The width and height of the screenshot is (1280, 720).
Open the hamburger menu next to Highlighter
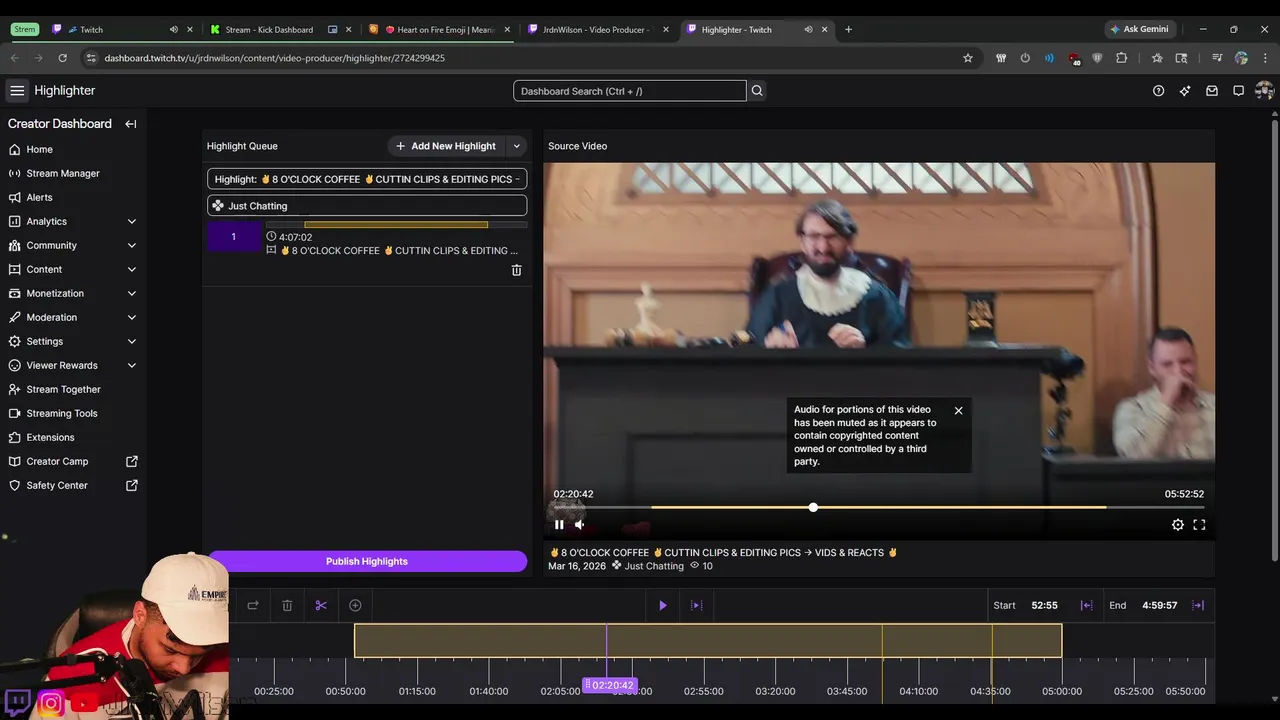point(17,91)
